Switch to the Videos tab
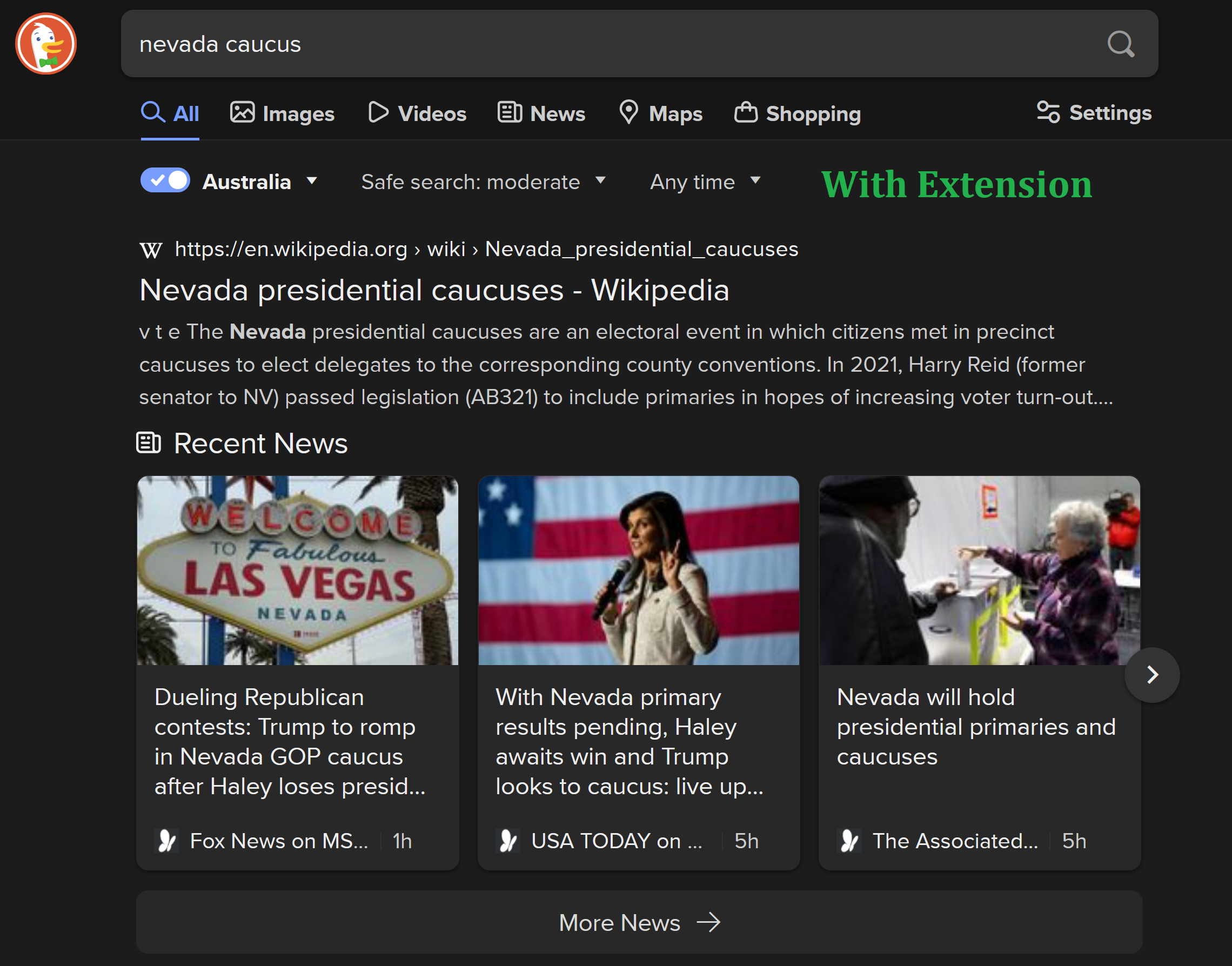 click(x=417, y=113)
